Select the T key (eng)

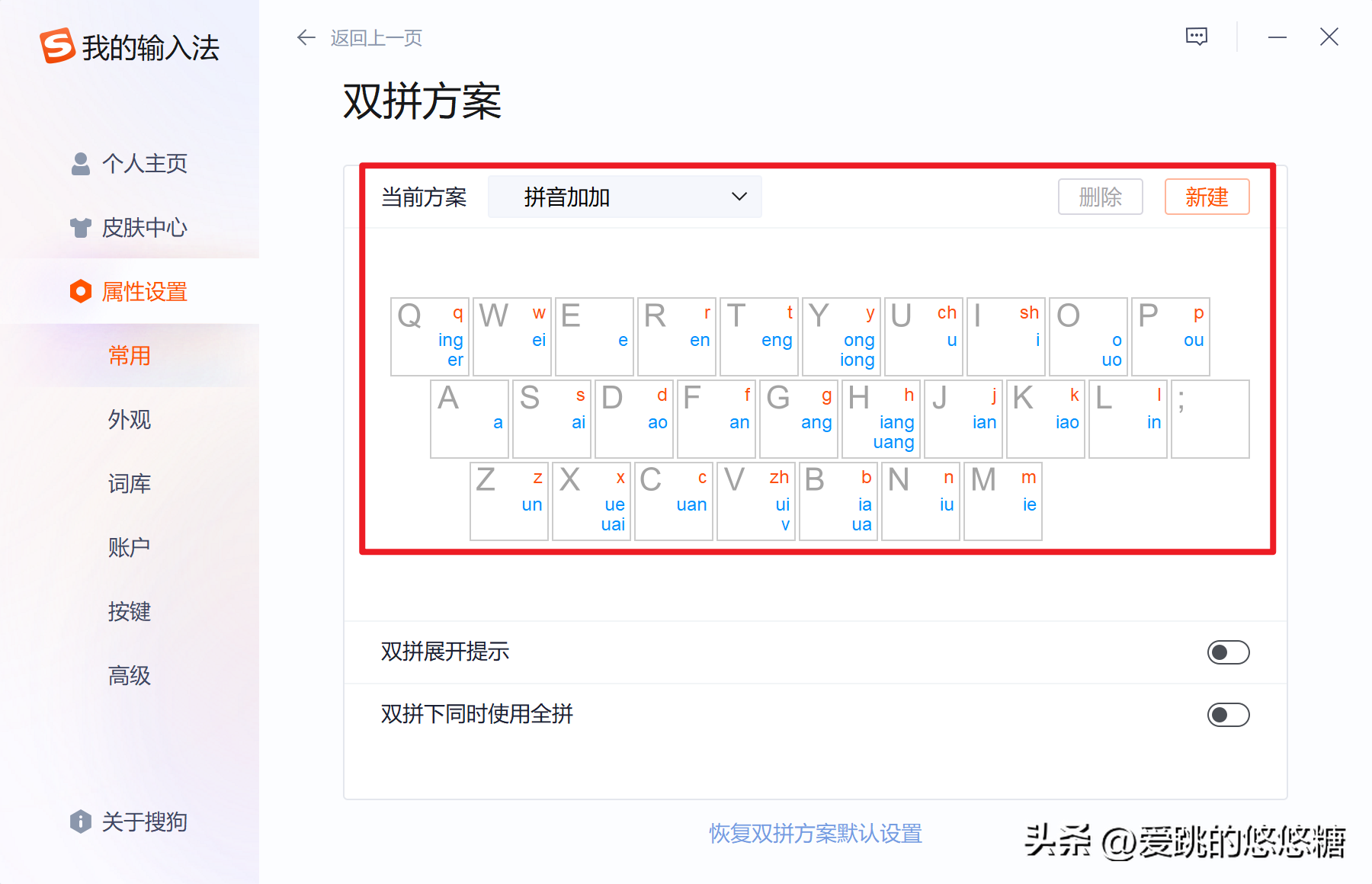click(759, 337)
